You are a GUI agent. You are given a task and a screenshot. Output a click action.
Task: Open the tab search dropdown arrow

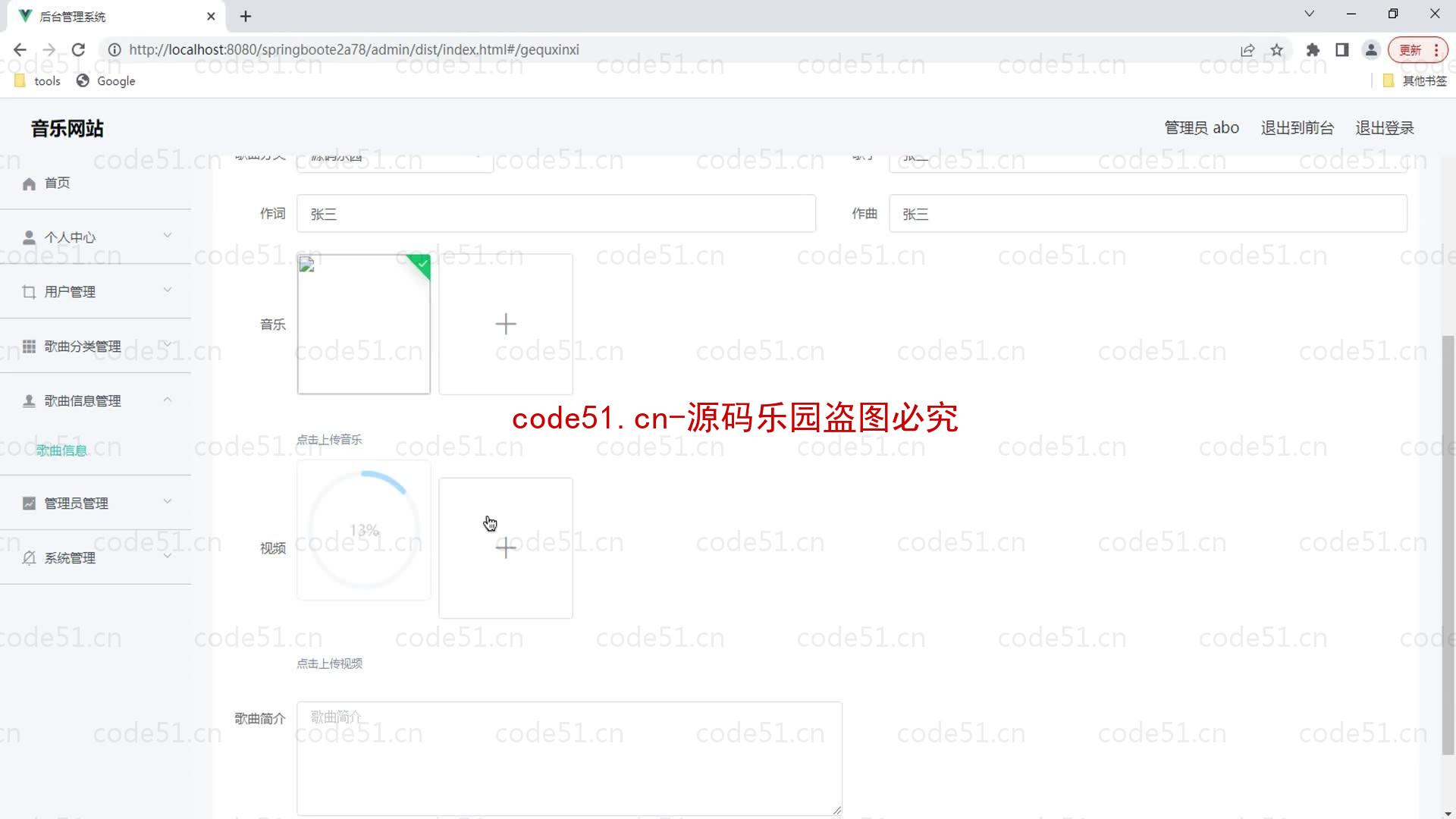pos(1309,14)
